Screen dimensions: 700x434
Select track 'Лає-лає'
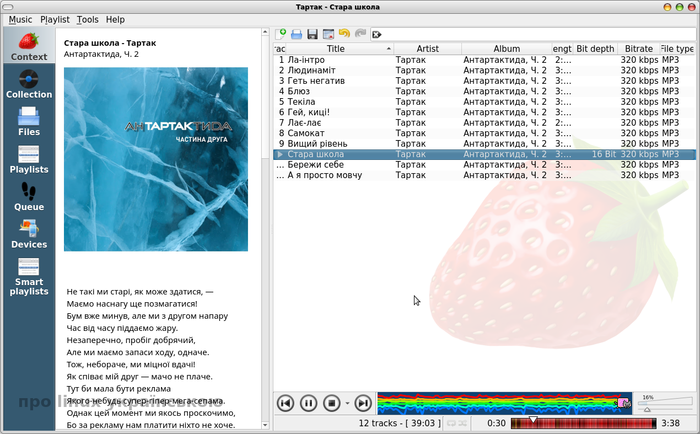point(484,123)
